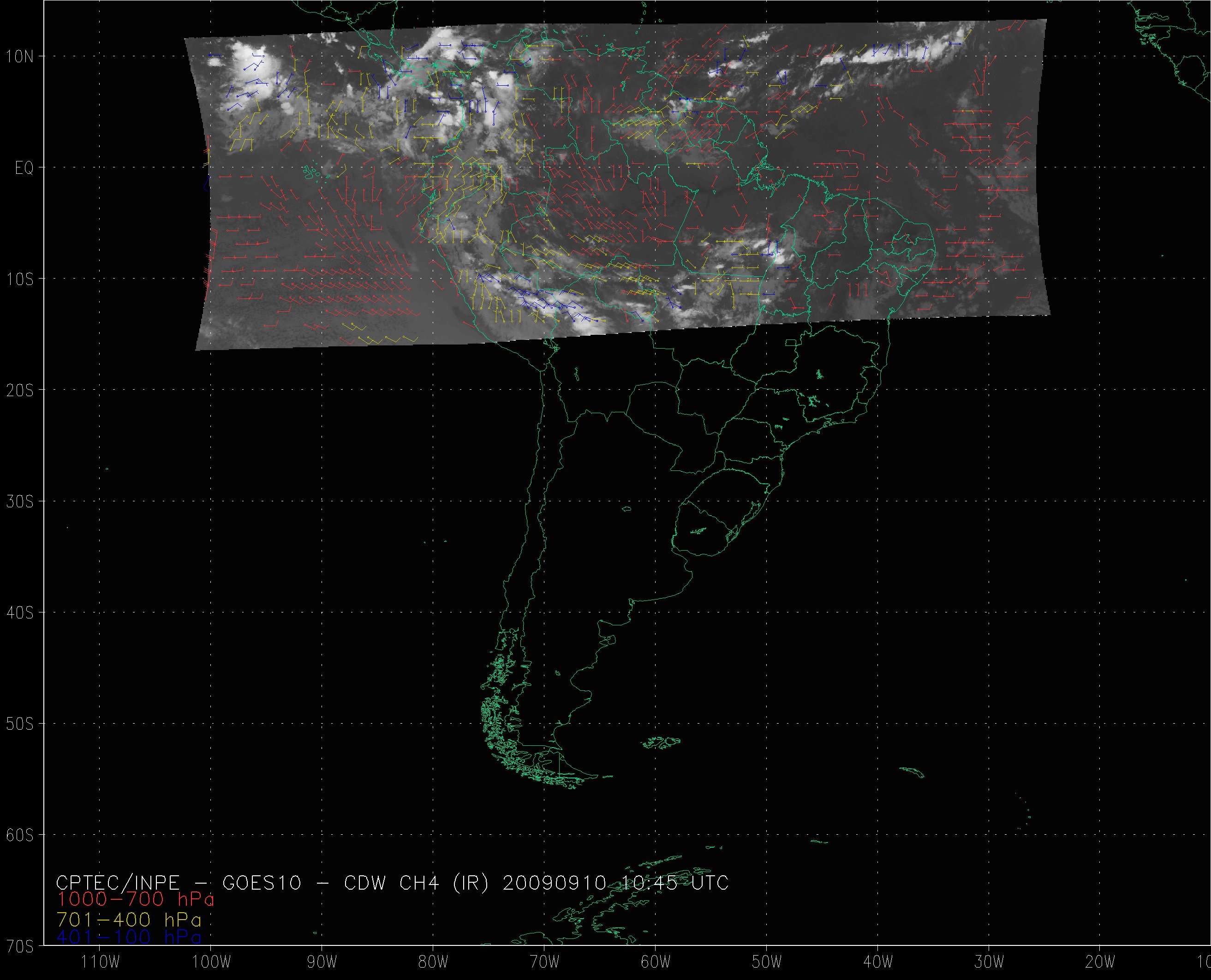
Task: Click the 30S latitude axis label
Action: point(20,502)
